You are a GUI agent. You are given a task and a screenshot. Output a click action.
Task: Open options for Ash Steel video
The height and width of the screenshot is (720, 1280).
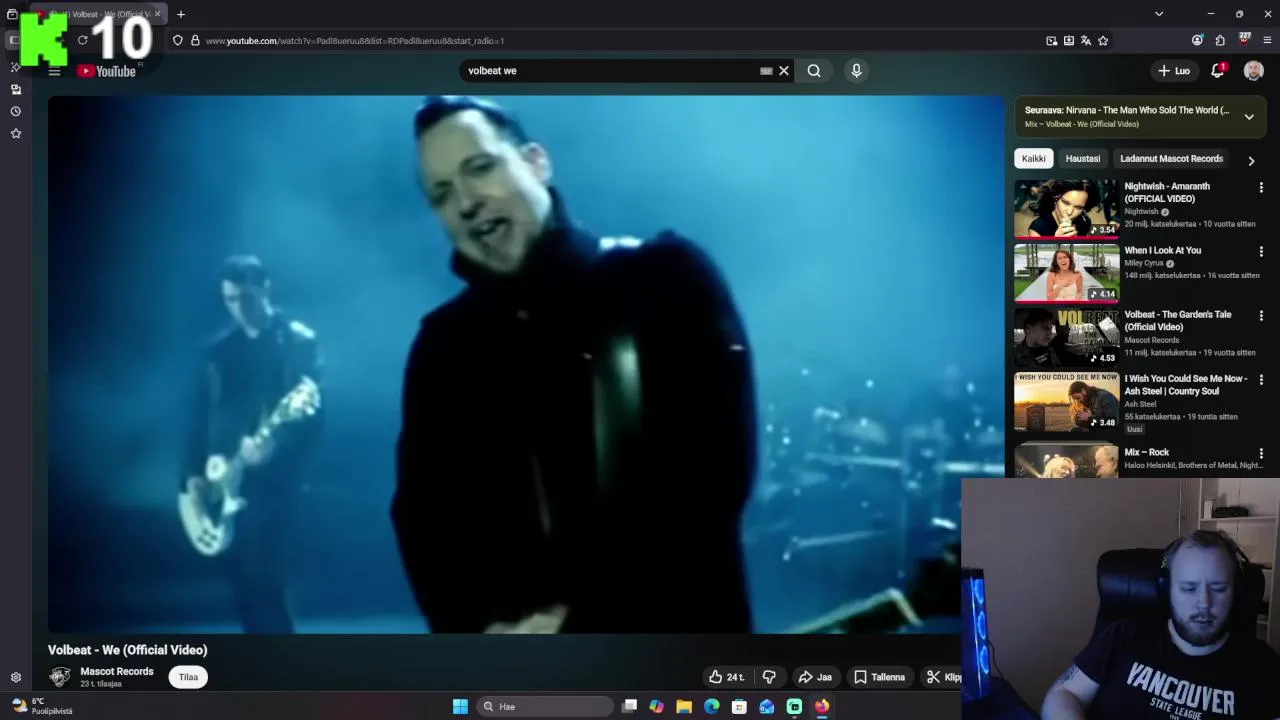click(x=1261, y=380)
